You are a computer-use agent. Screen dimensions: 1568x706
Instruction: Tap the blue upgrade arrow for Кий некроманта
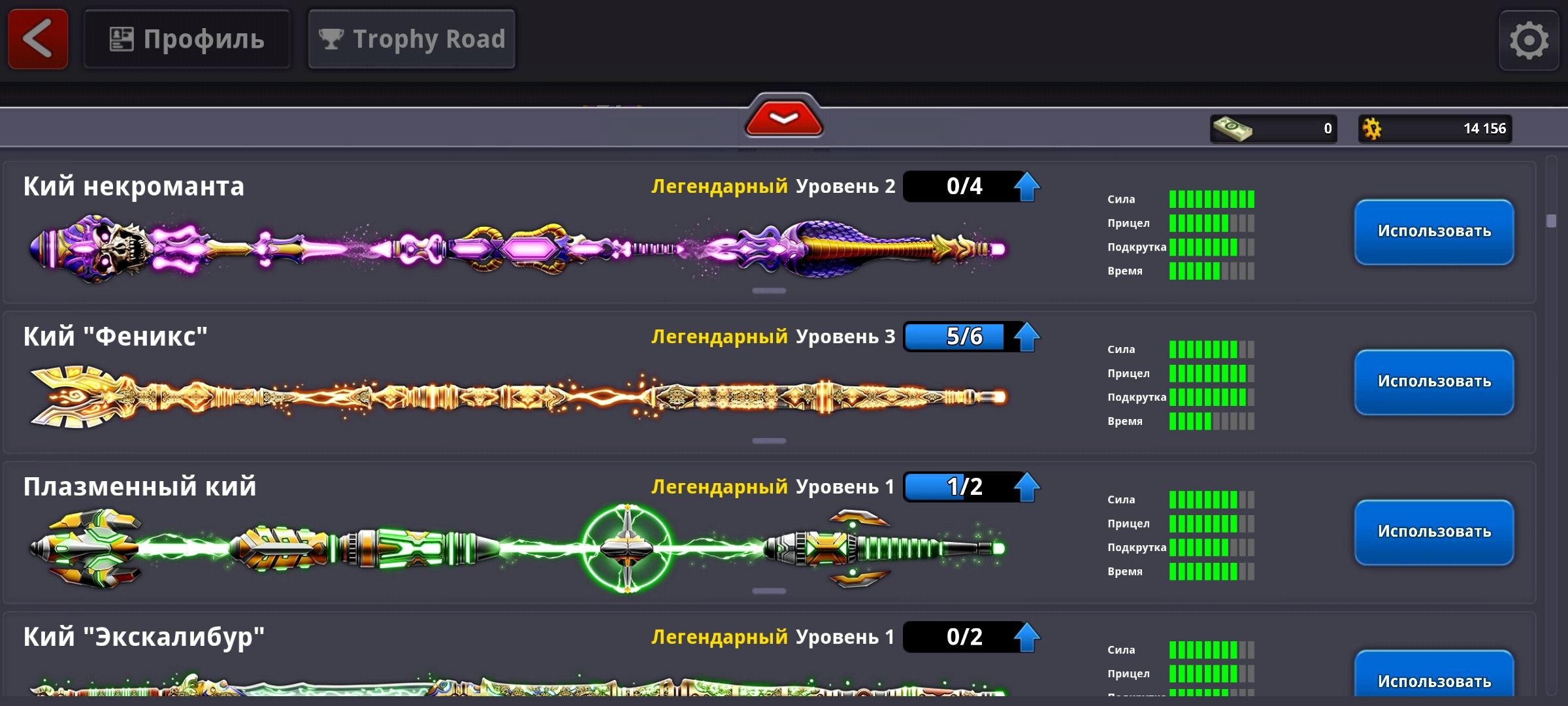pos(1027,186)
